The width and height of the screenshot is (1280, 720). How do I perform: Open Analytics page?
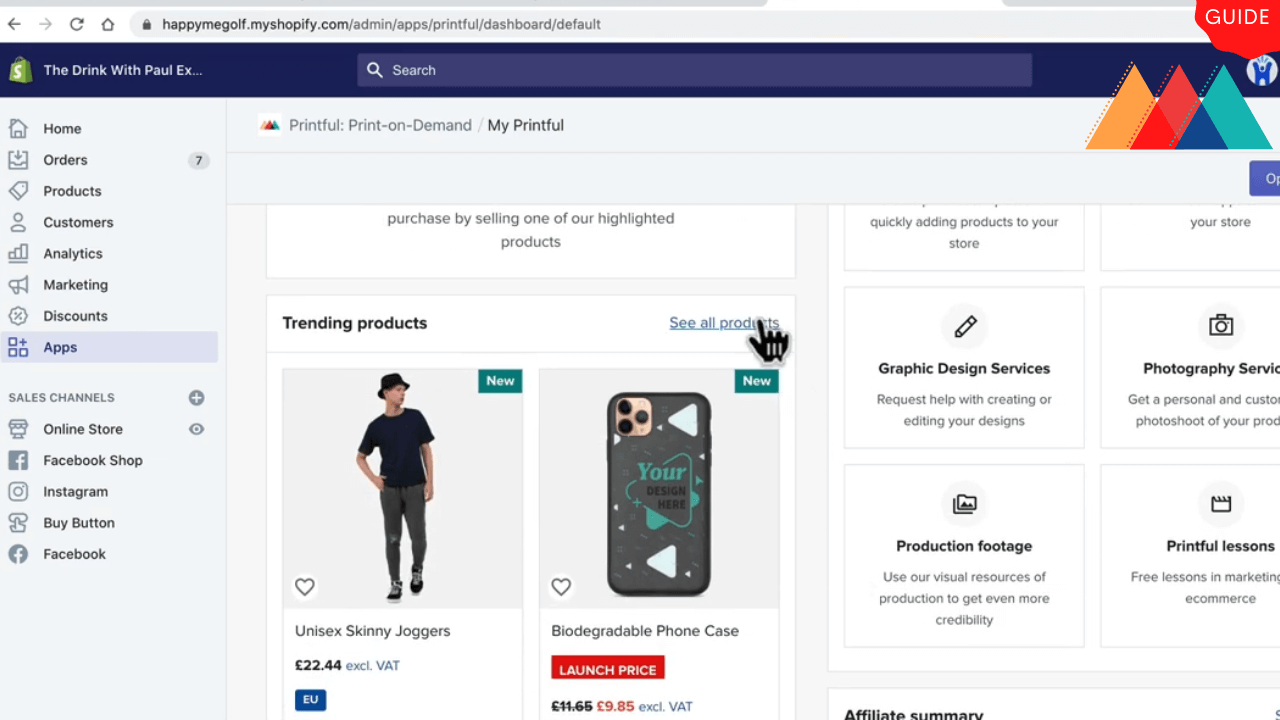[73, 253]
